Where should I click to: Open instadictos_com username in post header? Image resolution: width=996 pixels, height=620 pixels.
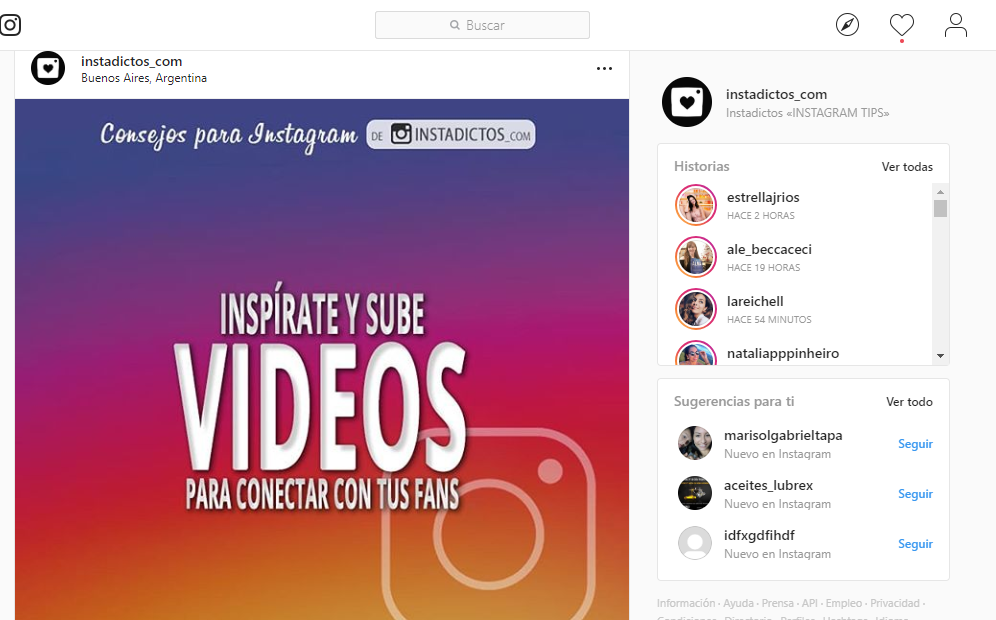[131, 62]
